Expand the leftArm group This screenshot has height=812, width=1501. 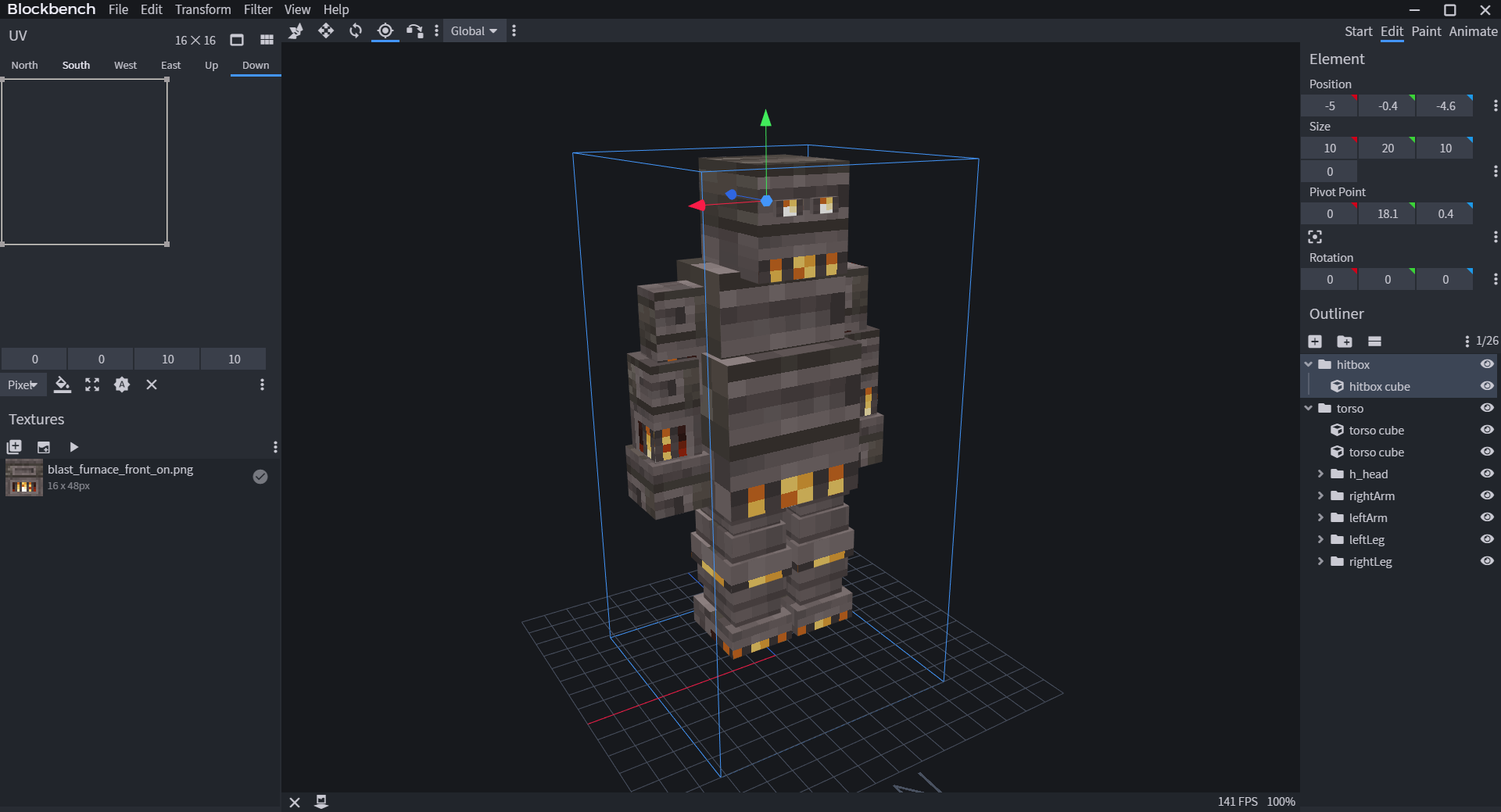[x=1321, y=517]
